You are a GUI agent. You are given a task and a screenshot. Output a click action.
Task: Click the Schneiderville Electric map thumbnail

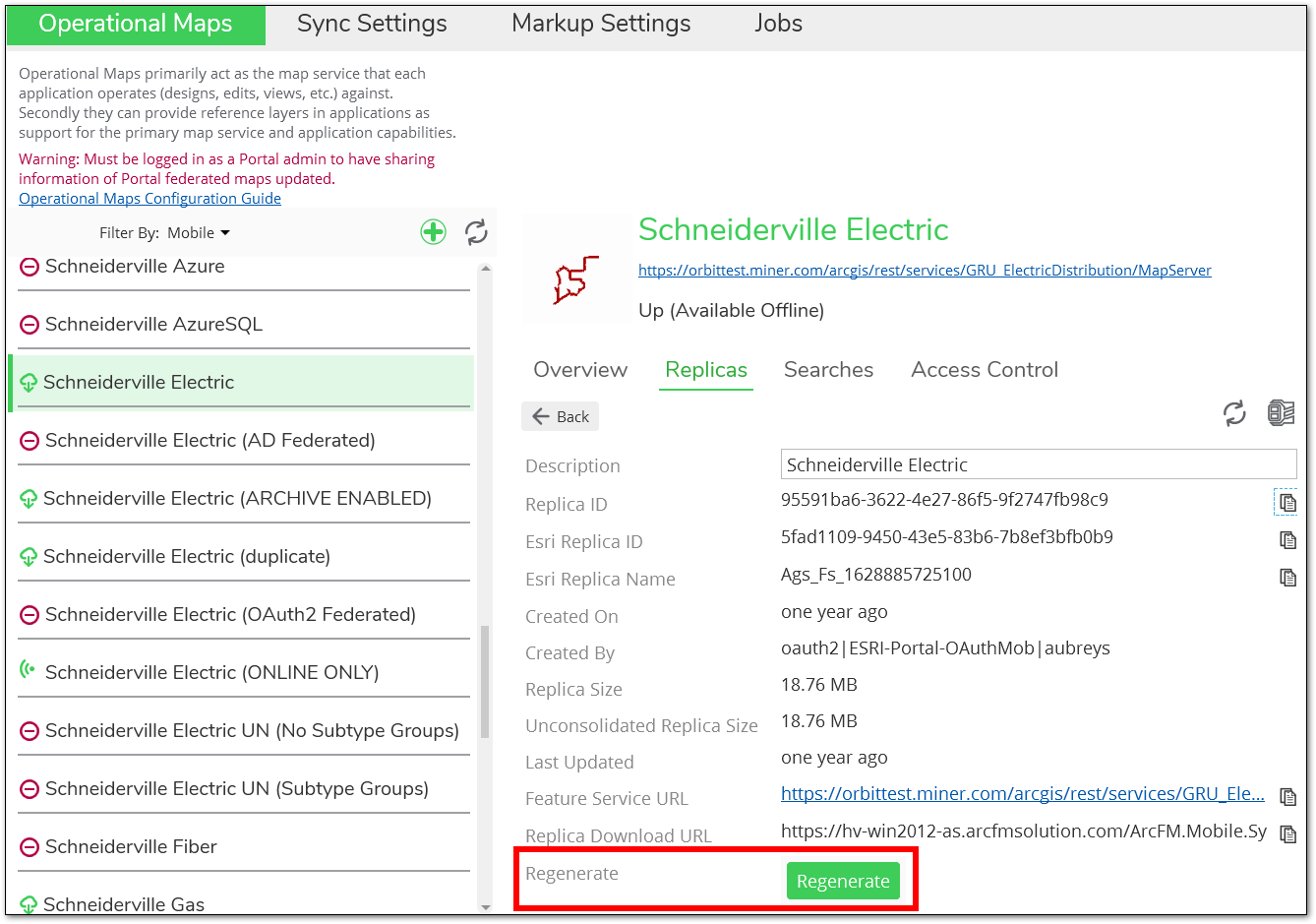coord(576,269)
